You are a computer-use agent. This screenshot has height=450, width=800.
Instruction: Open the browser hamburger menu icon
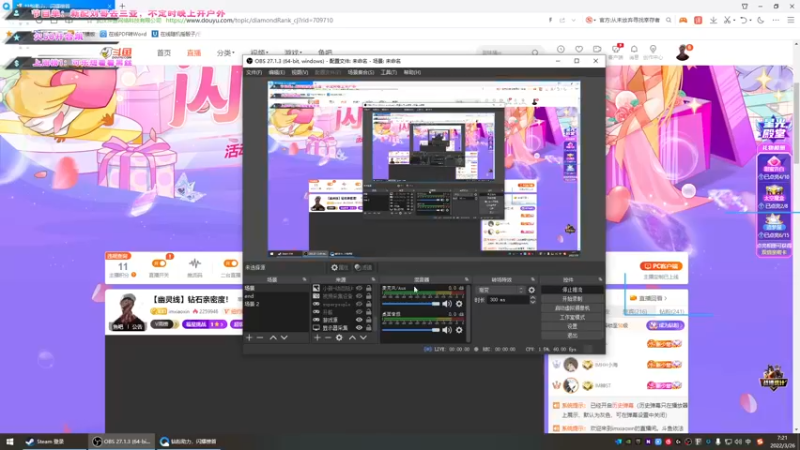(790, 20)
